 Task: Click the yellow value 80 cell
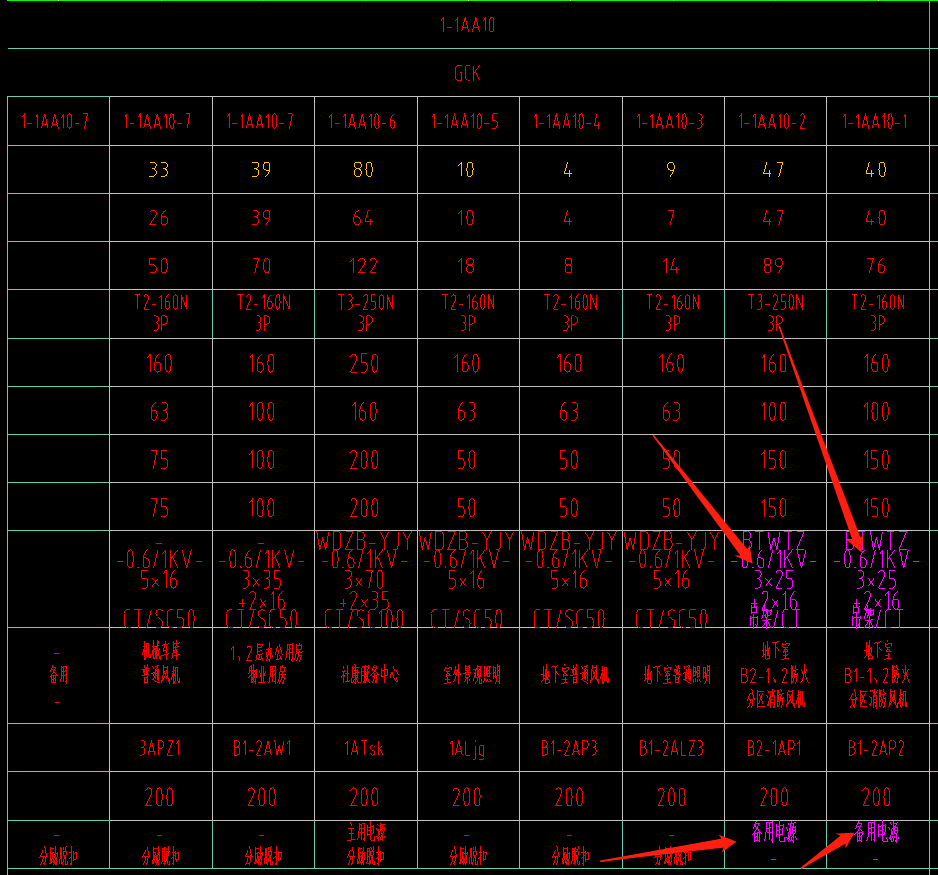(363, 170)
